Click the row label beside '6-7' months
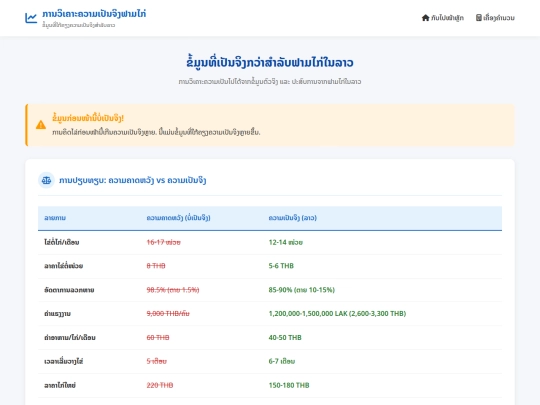Screen dimensions: 540x405 64,361
